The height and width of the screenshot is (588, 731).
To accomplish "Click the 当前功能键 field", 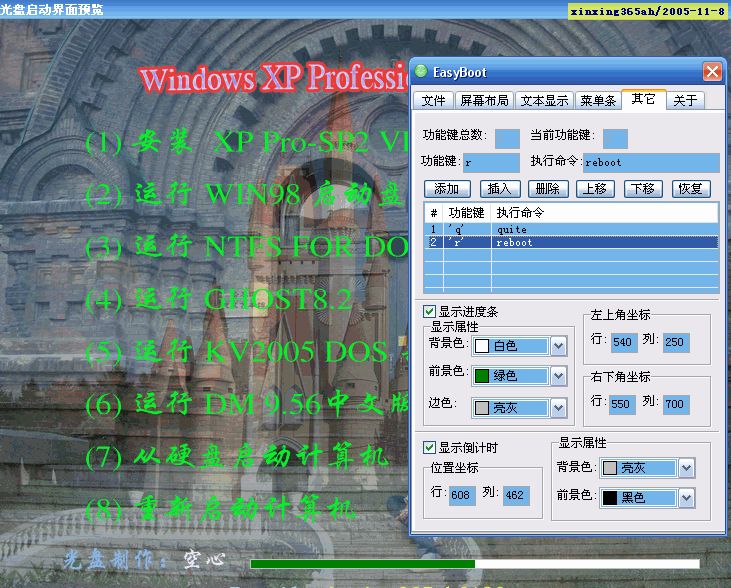I will [615, 138].
